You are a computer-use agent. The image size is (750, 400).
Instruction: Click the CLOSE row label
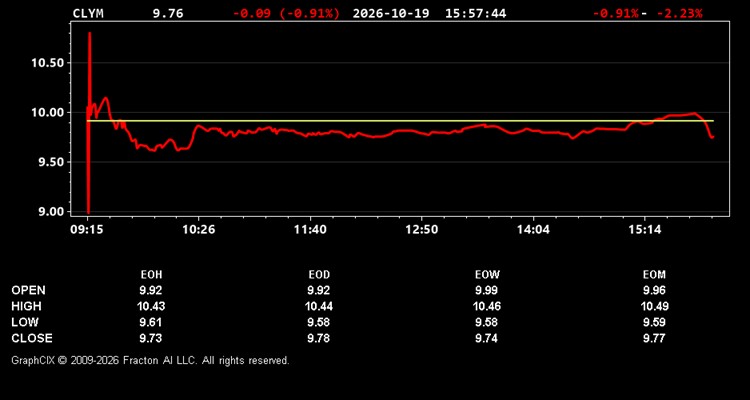[32, 338]
